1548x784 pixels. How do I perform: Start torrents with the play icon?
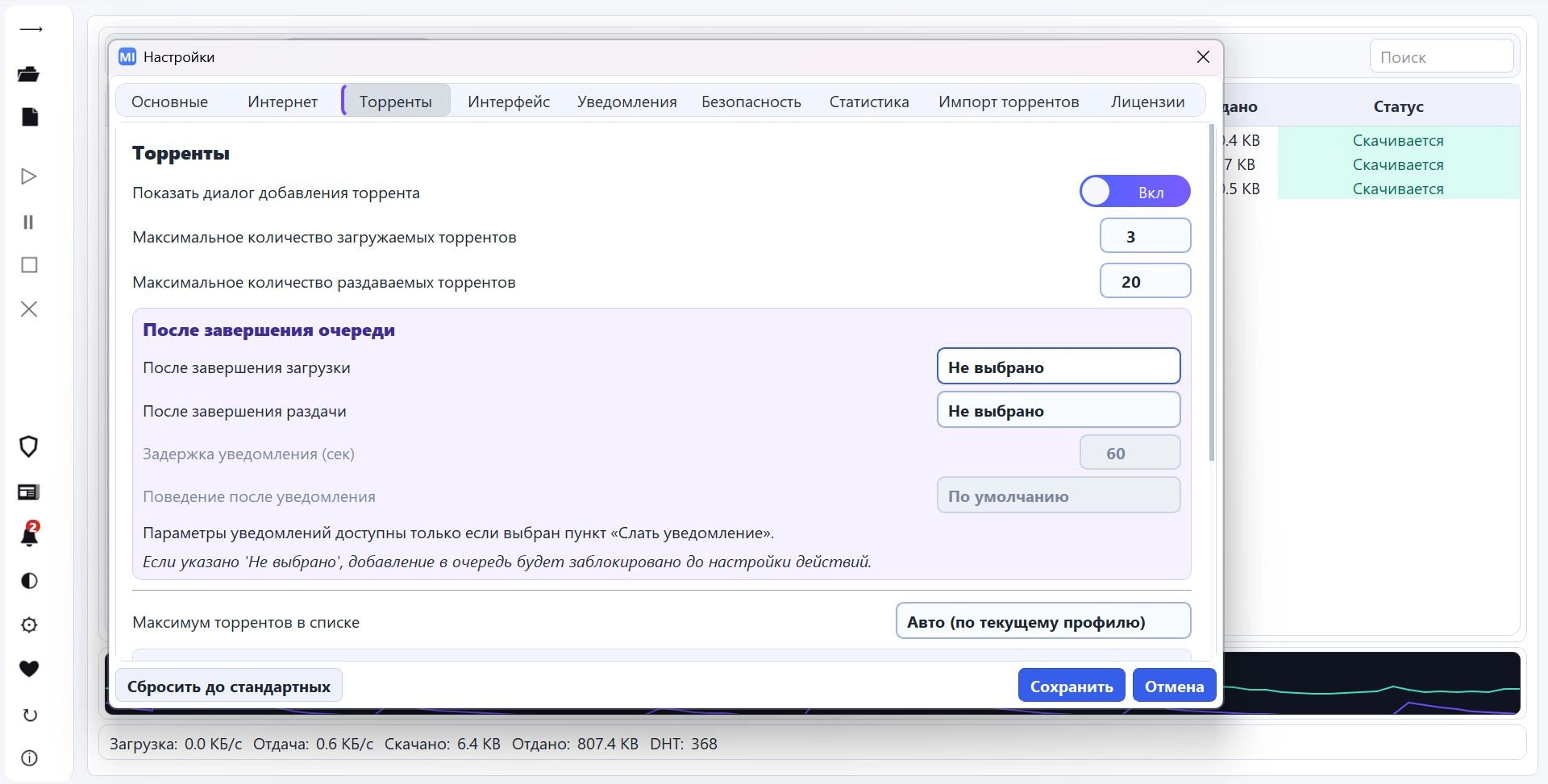pos(29,176)
